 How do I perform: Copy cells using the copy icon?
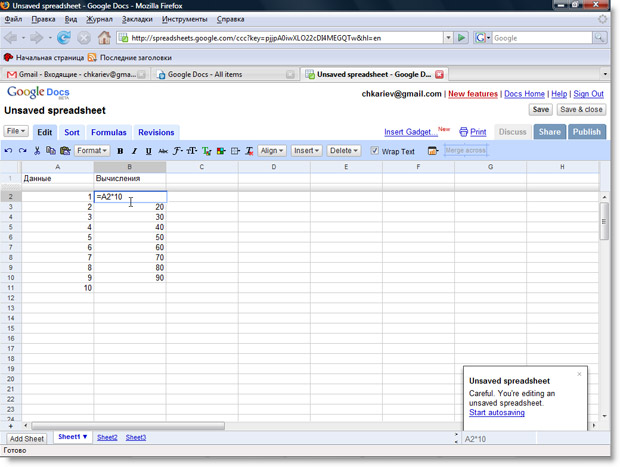click(51, 151)
